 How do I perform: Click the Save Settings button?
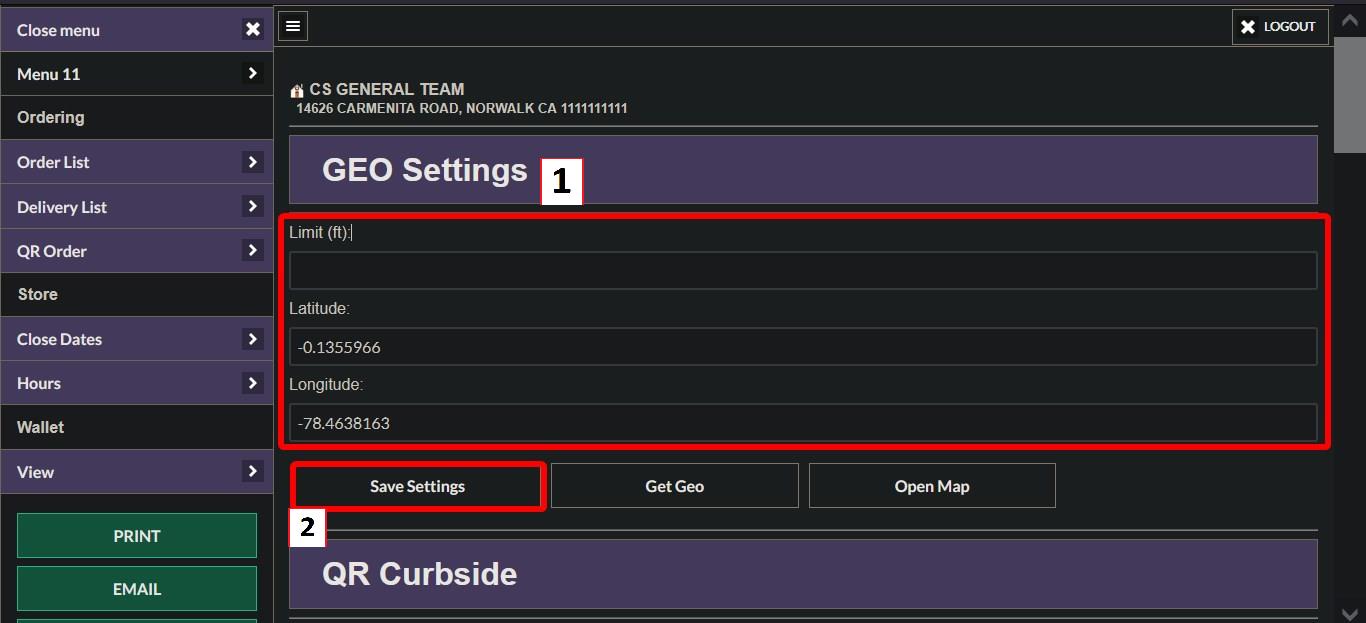click(418, 486)
